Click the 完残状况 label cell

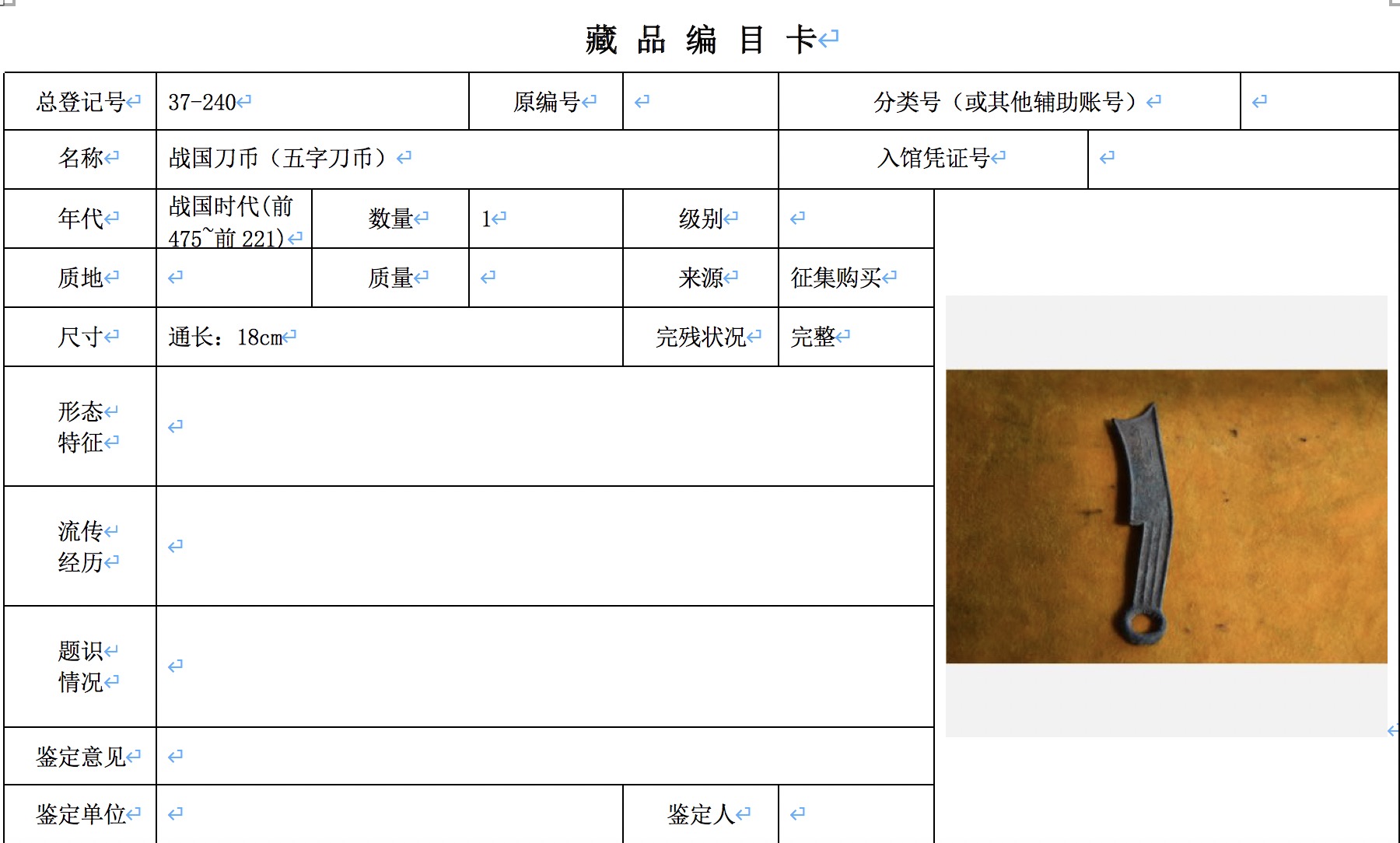click(701, 337)
